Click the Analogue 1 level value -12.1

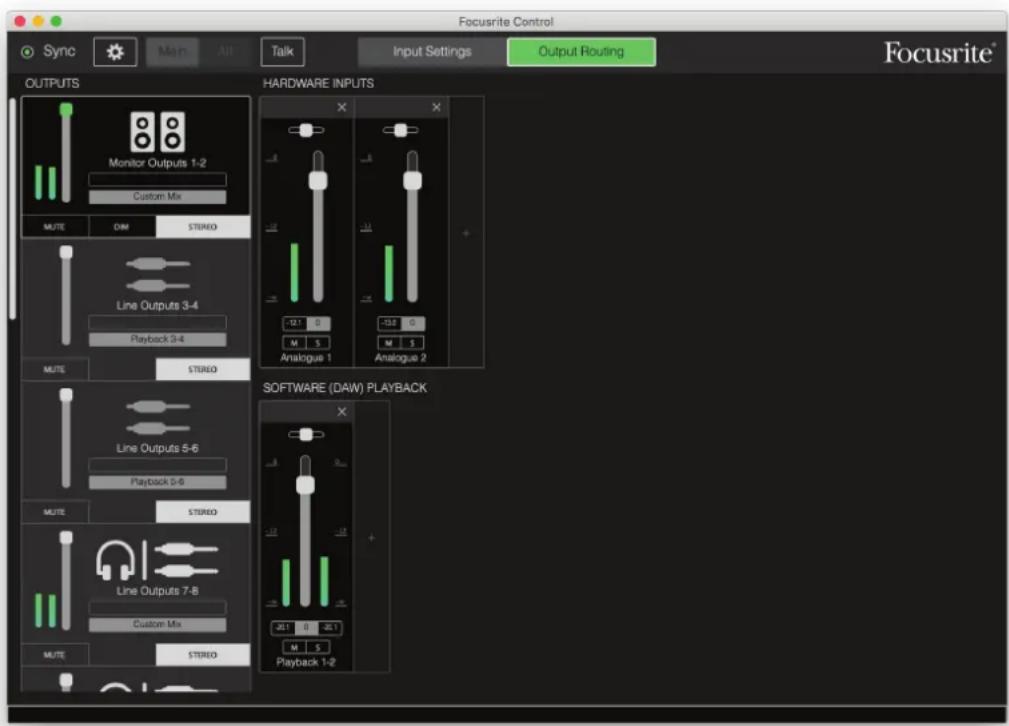[295, 323]
